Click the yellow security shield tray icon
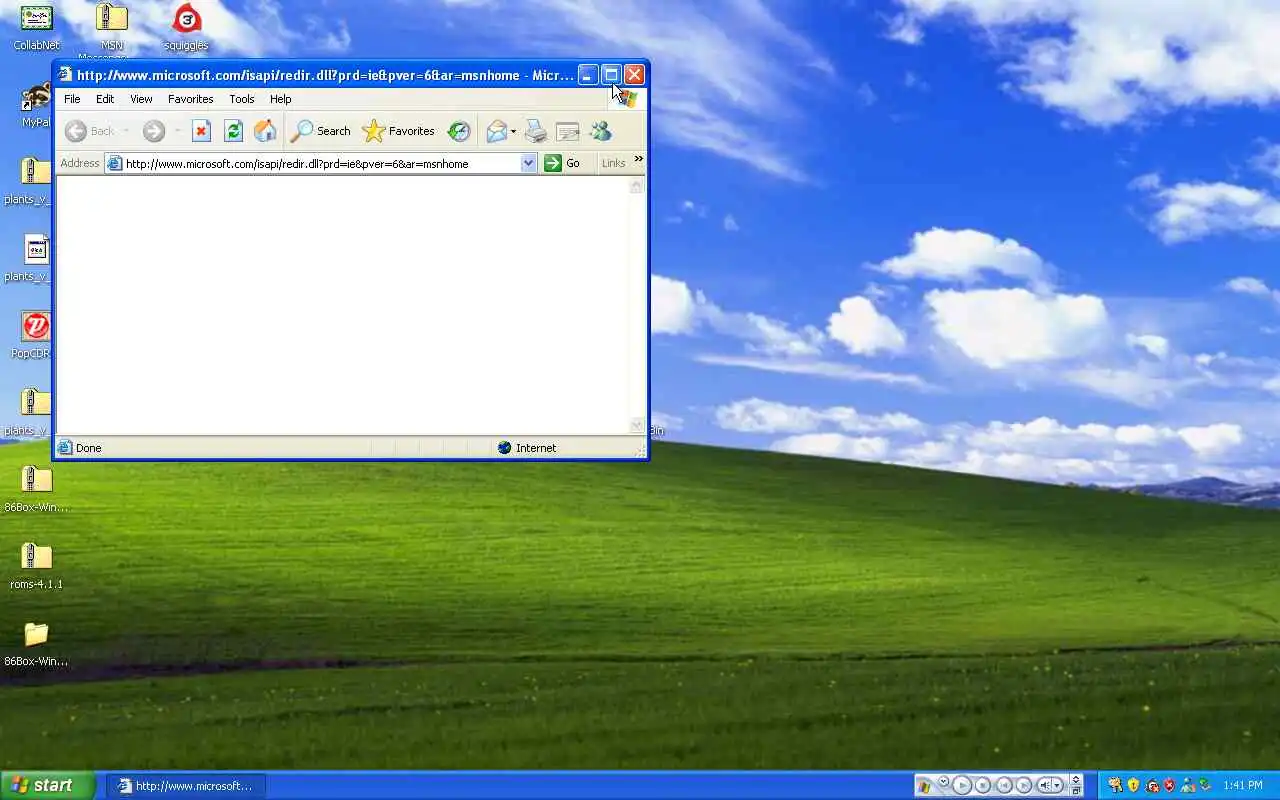 1134,785
